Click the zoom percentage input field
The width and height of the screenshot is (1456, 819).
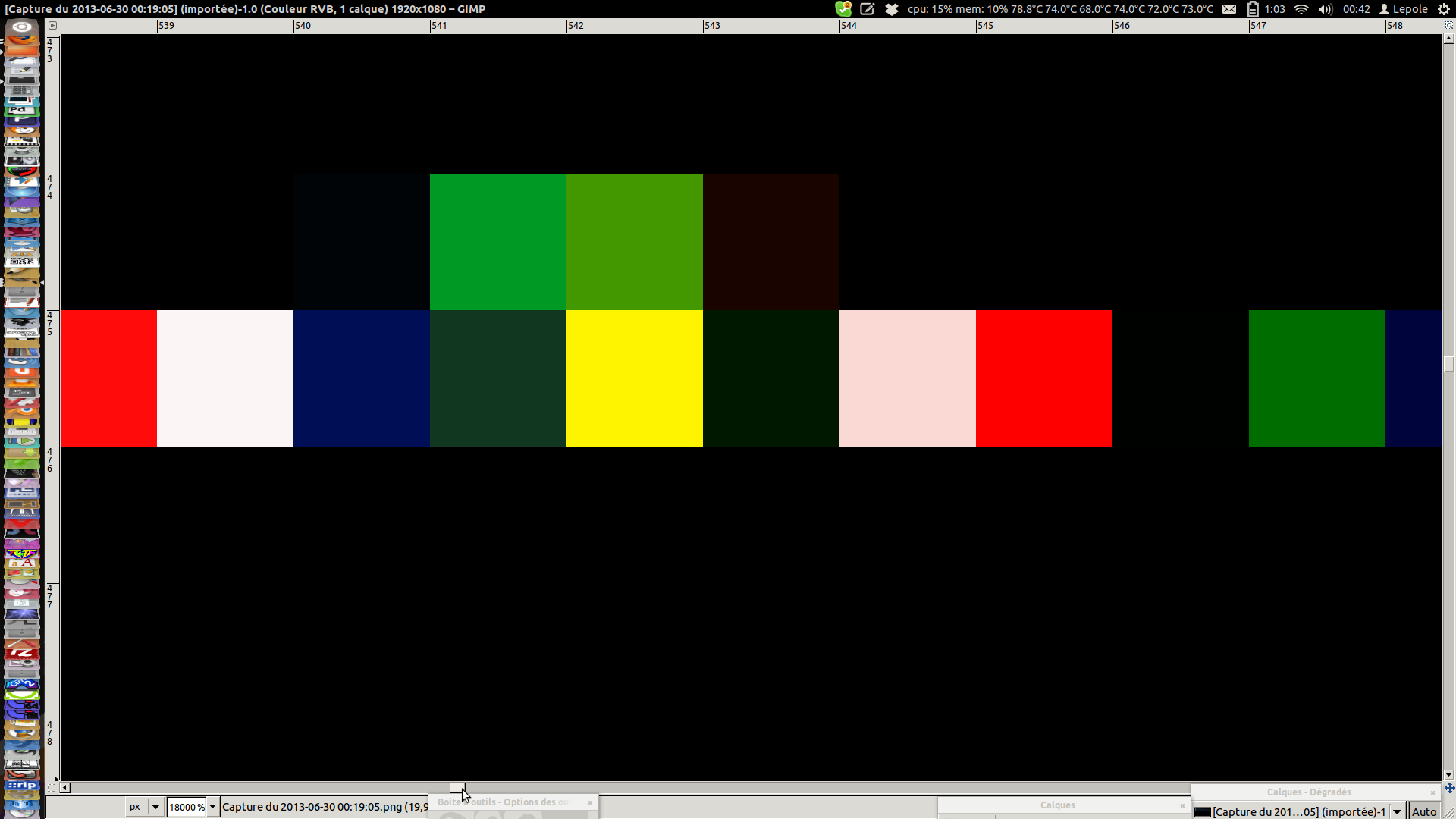pos(186,807)
